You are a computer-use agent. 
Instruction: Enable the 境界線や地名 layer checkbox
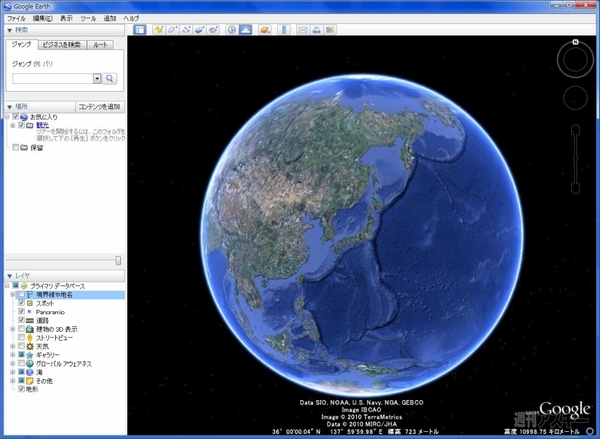tap(21, 295)
